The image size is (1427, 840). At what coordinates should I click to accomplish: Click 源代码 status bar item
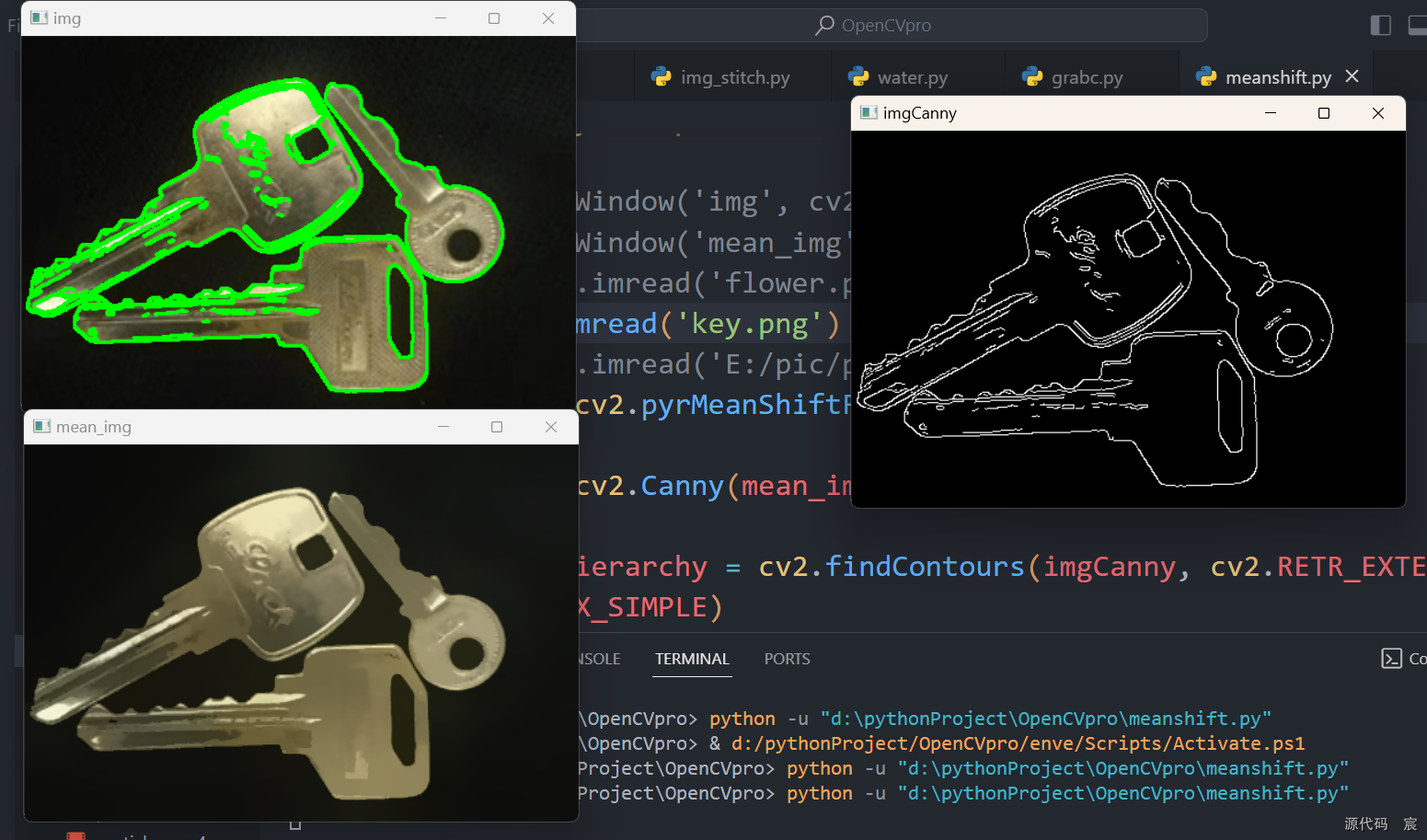coord(1365,823)
